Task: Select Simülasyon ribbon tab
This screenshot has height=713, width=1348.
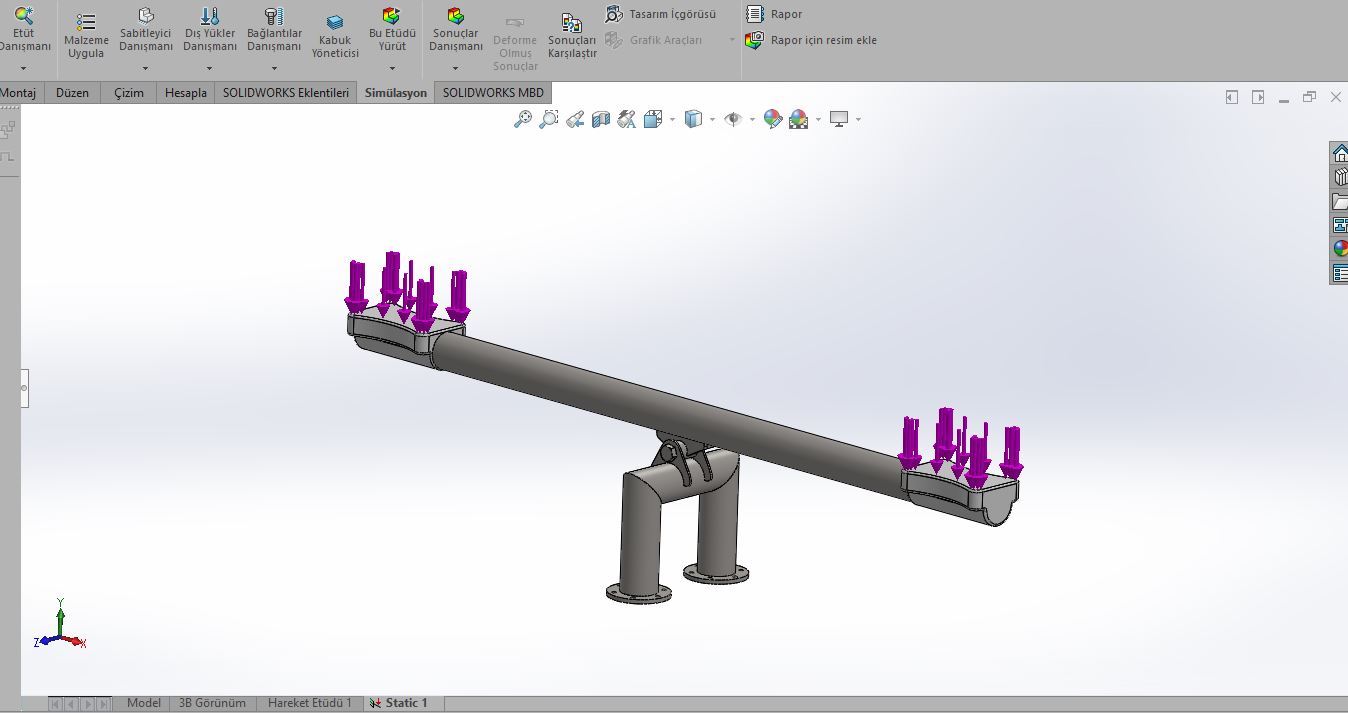Action: 396,92
